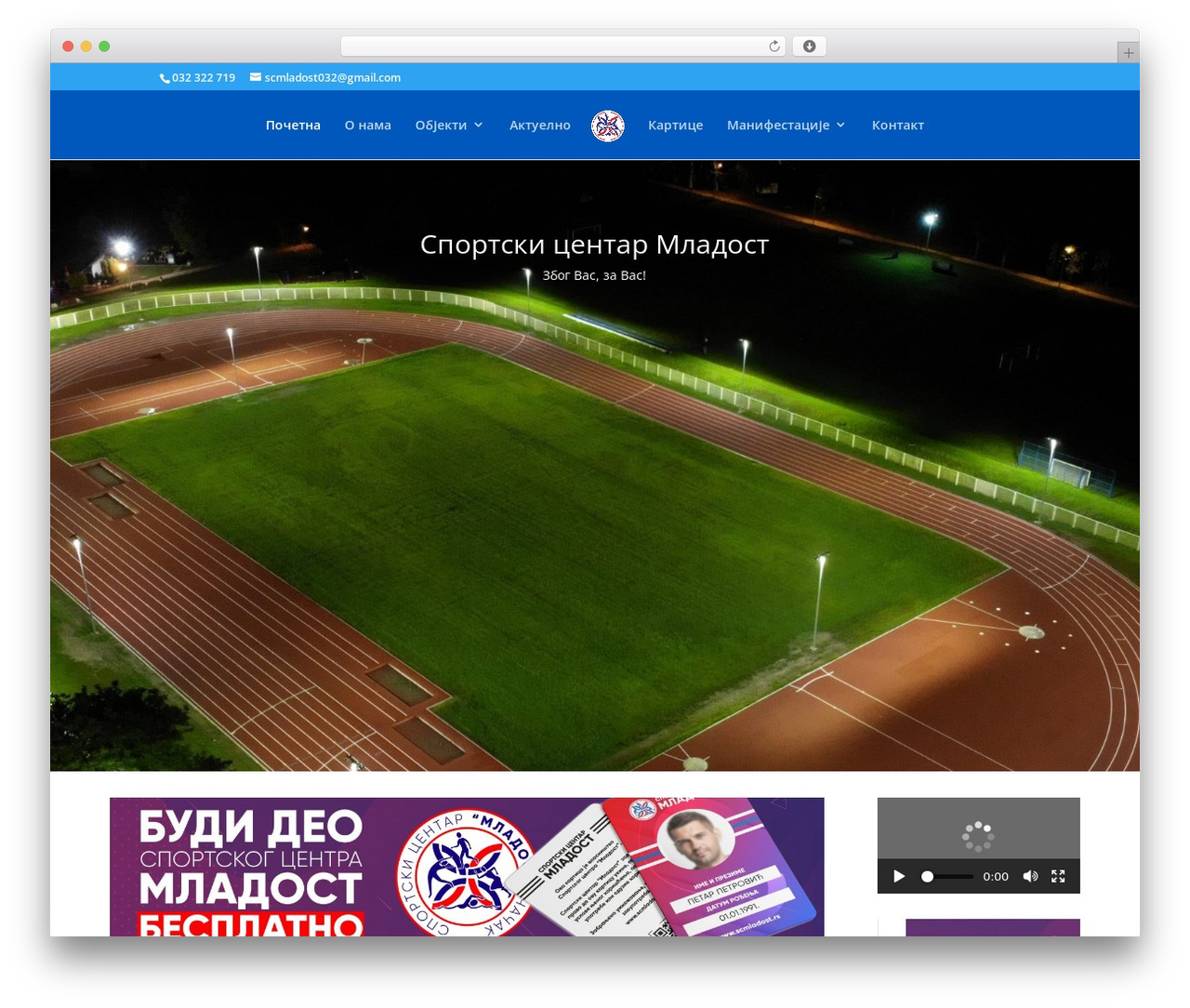Close the browser window with the red button
The height and width of the screenshot is (1008, 1190).
pos(68,46)
